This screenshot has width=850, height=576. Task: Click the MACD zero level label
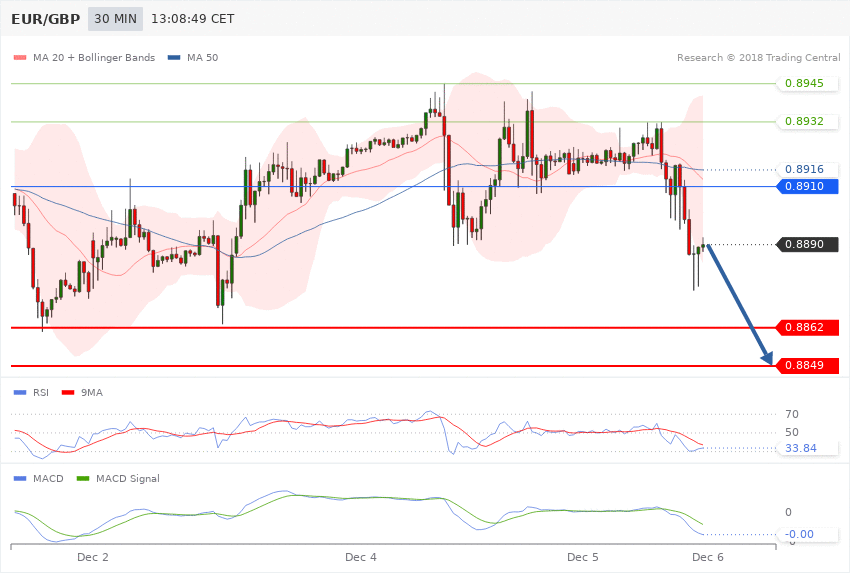[788, 512]
